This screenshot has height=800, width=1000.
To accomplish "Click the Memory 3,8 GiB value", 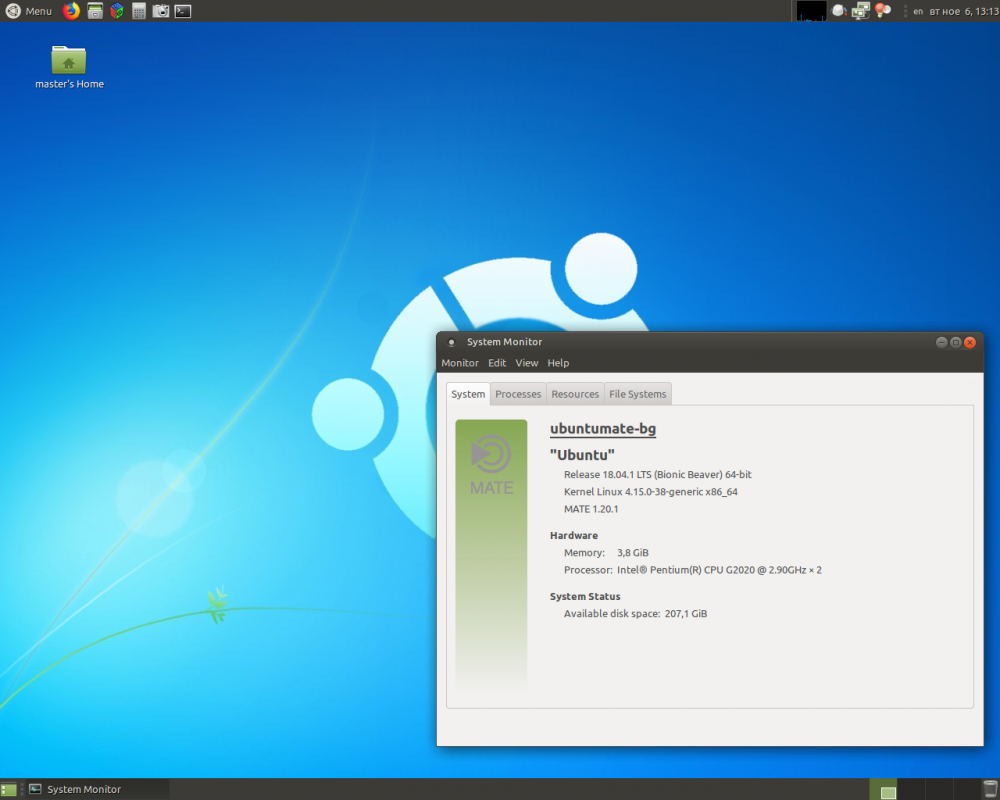I will (x=633, y=553).
